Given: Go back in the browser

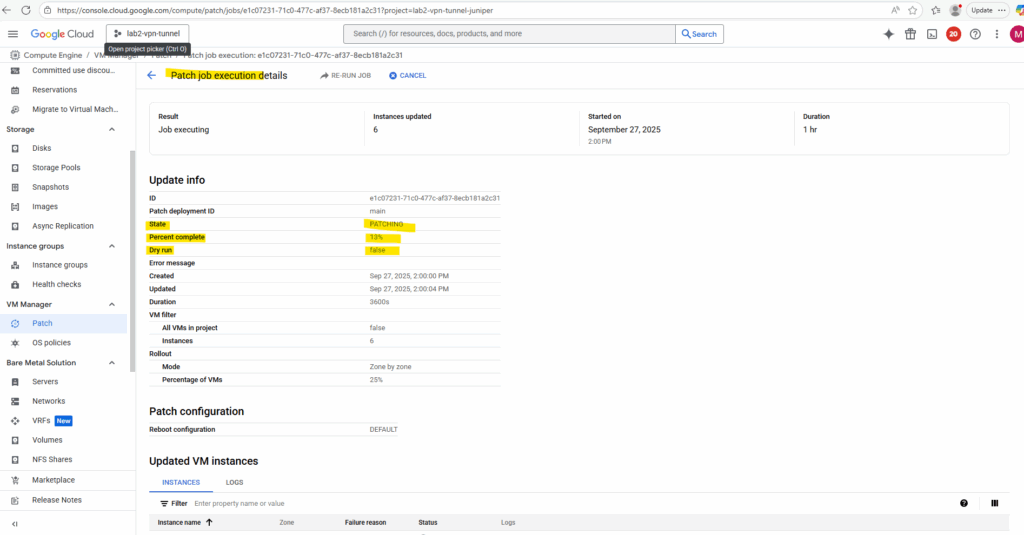Looking at the screenshot, I should [x=7, y=10].
